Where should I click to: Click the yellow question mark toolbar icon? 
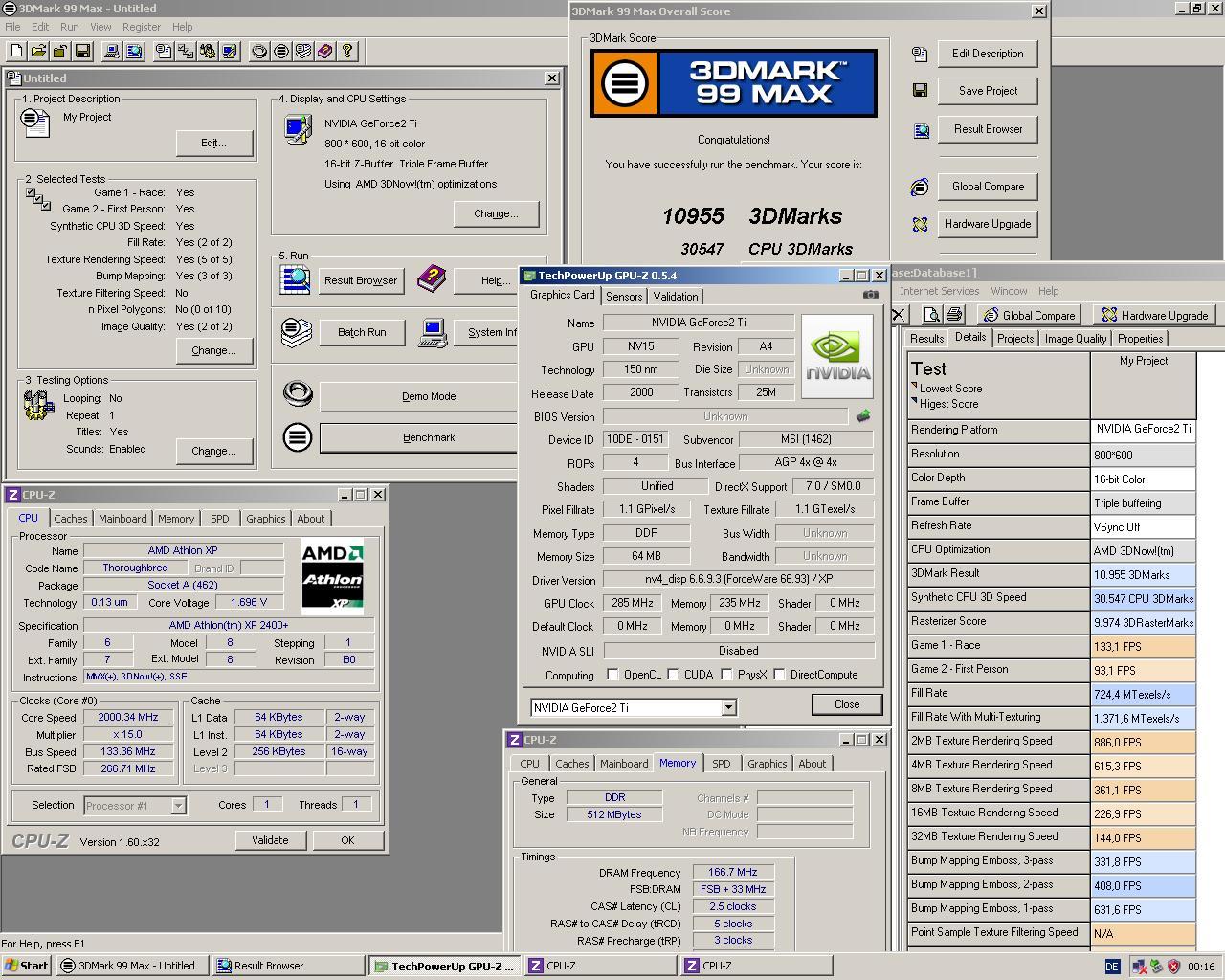(347, 51)
